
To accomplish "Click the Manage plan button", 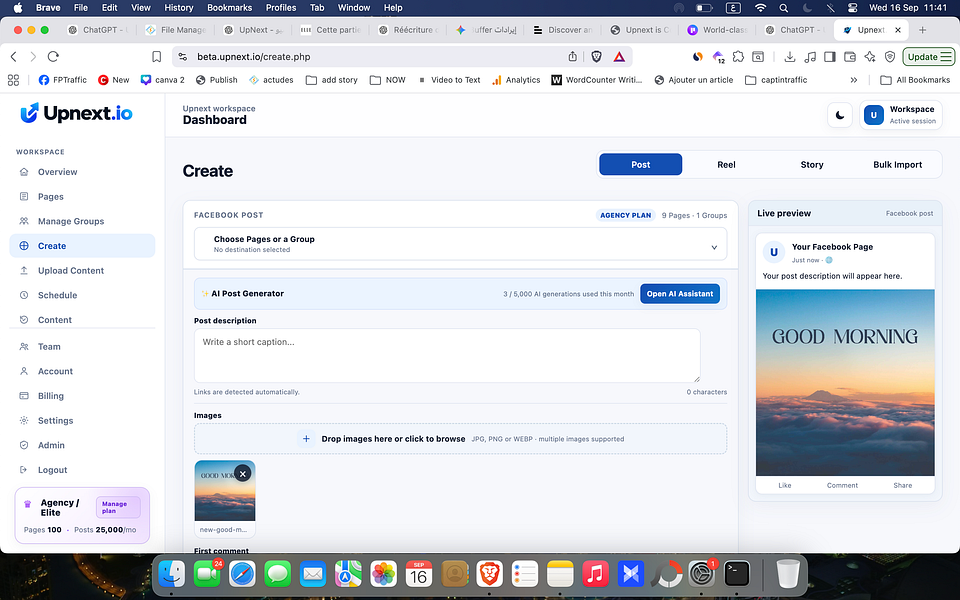I will pyautogui.click(x=118, y=507).
